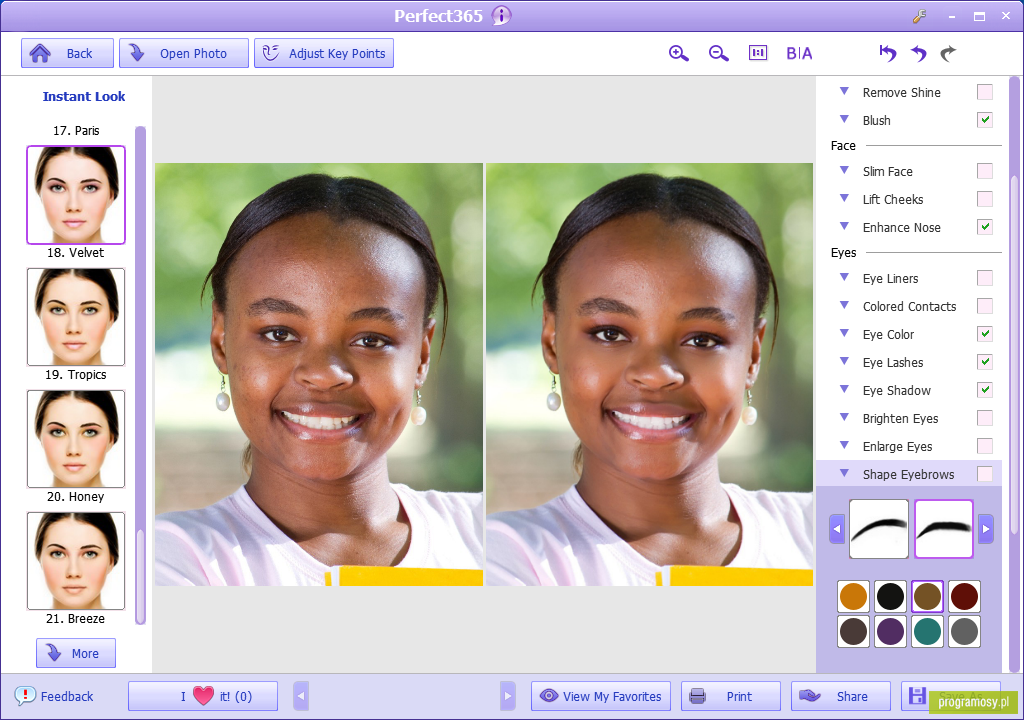Click the 1:1 actual size icon
Viewport: 1024px width, 720px height.
(x=758, y=53)
